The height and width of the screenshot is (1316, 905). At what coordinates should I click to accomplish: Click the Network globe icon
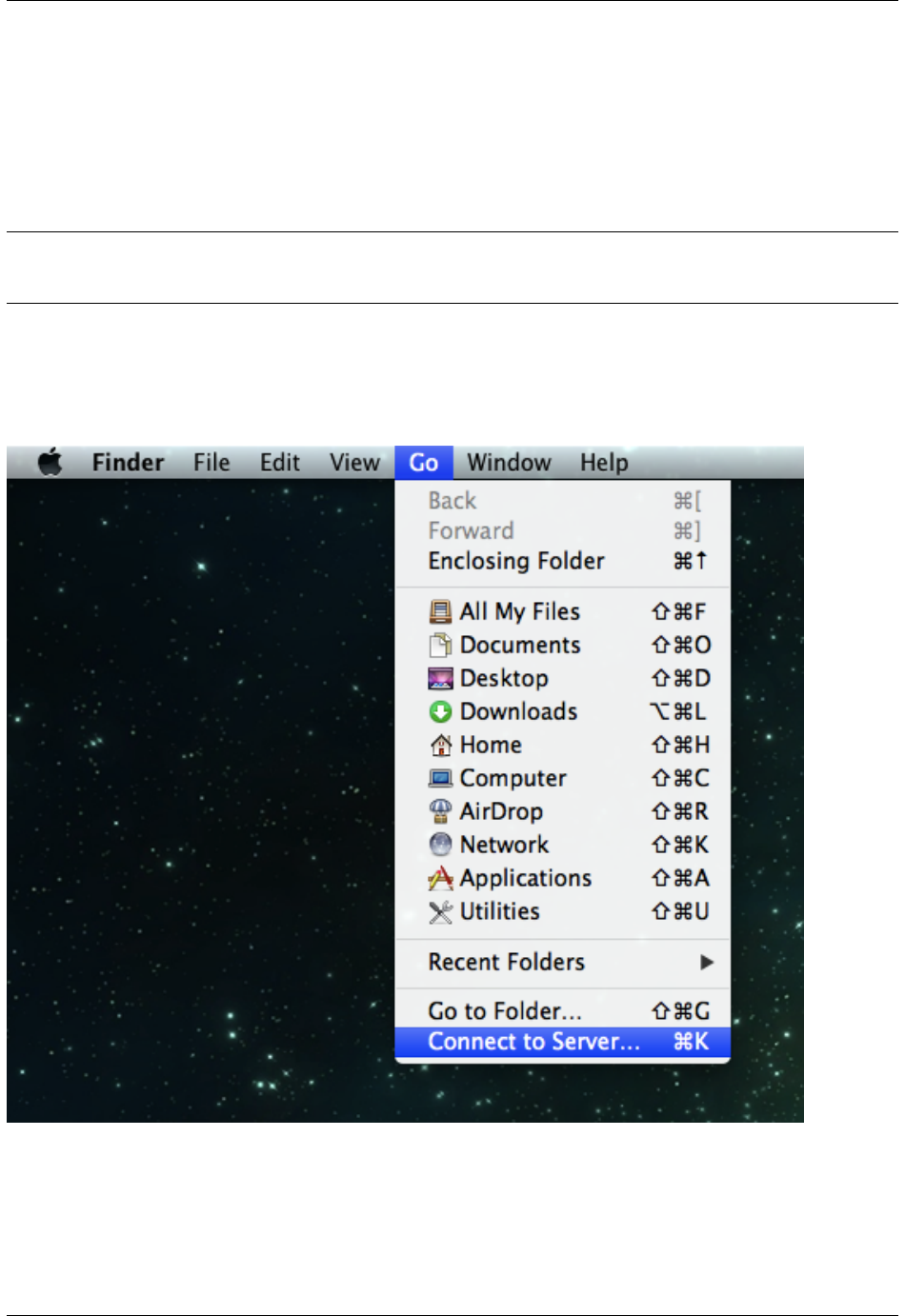point(440,845)
